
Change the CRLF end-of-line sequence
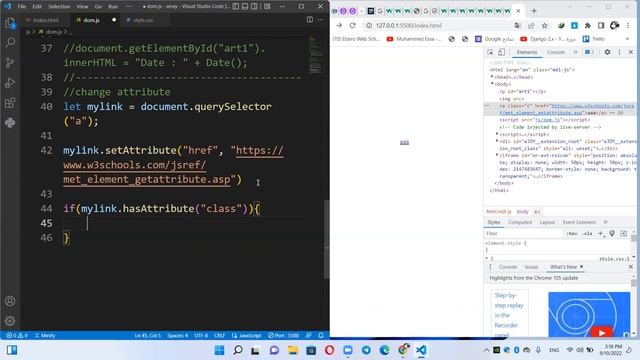pos(220,336)
